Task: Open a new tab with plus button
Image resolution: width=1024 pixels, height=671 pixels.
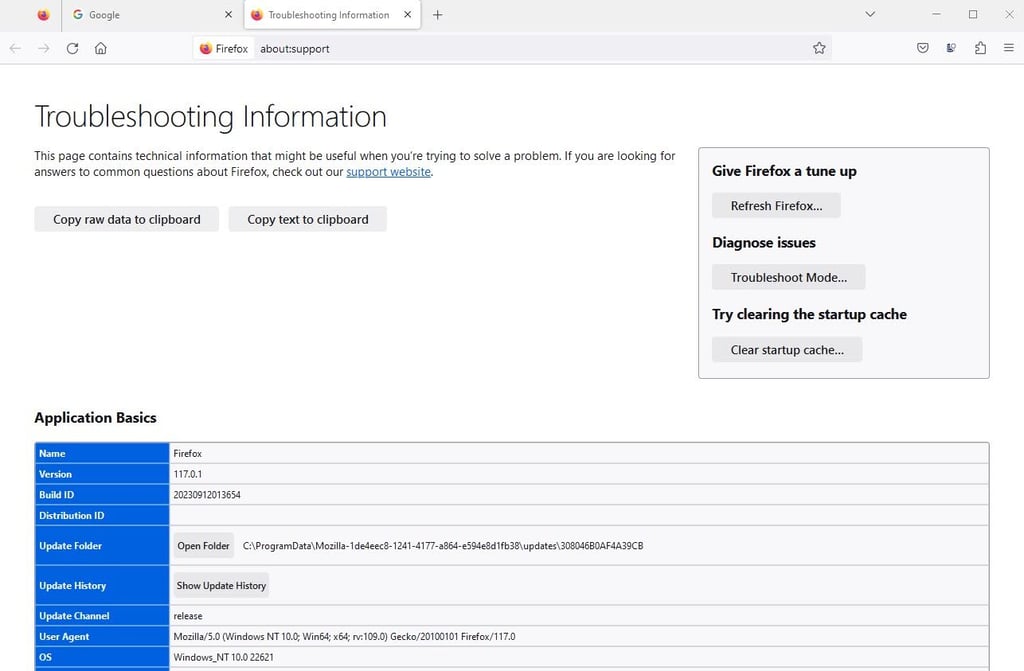Action: 438,14
